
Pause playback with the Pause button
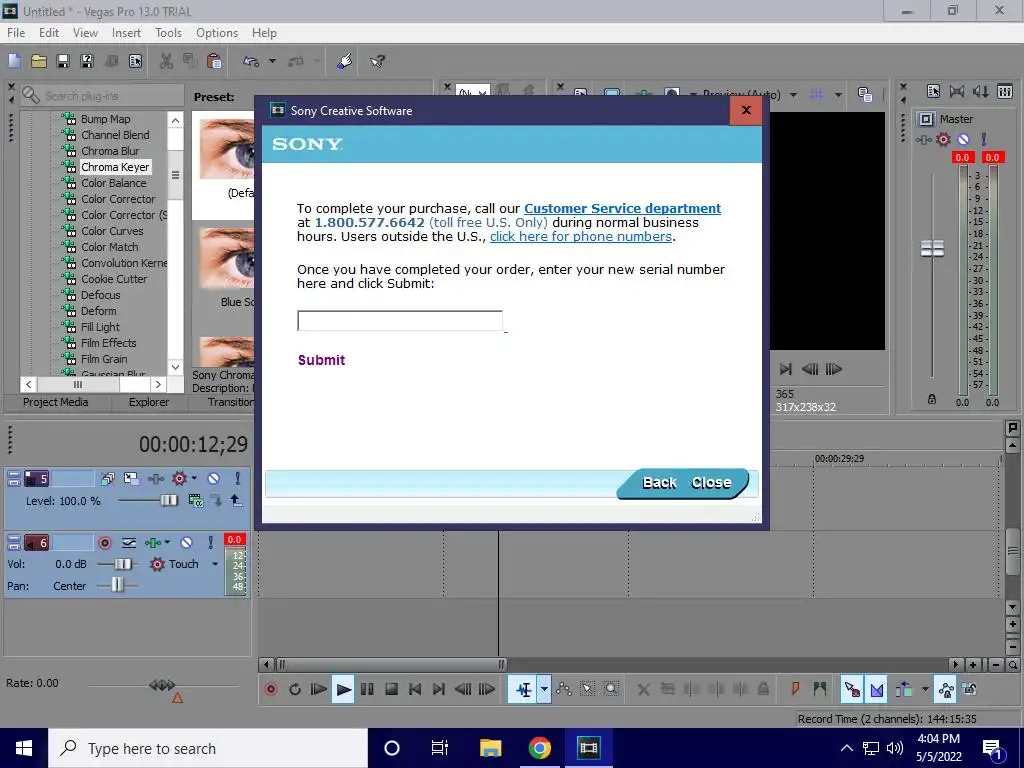367,689
